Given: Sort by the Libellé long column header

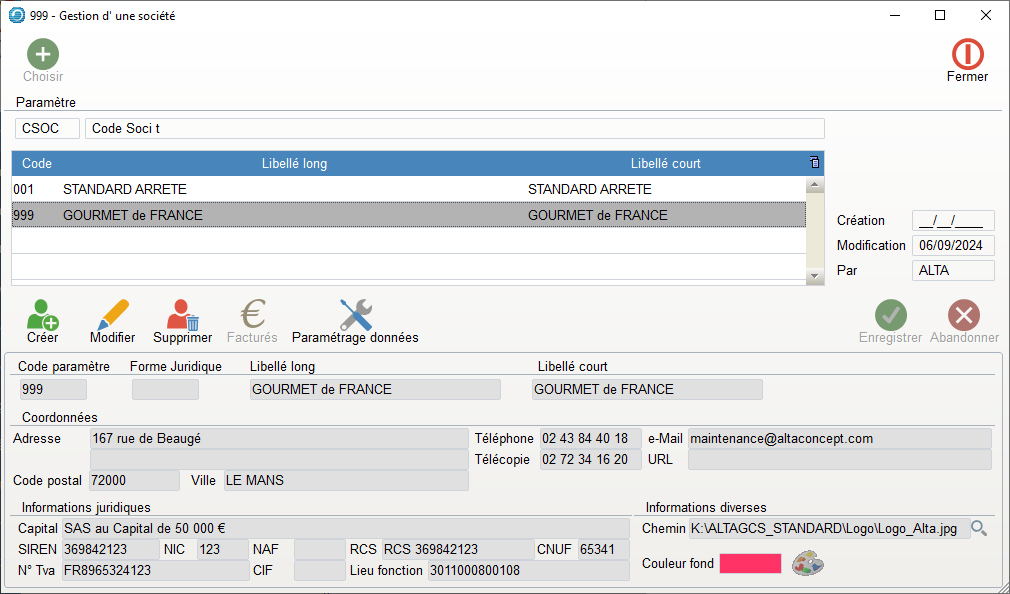Looking at the screenshot, I should tap(294, 163).
